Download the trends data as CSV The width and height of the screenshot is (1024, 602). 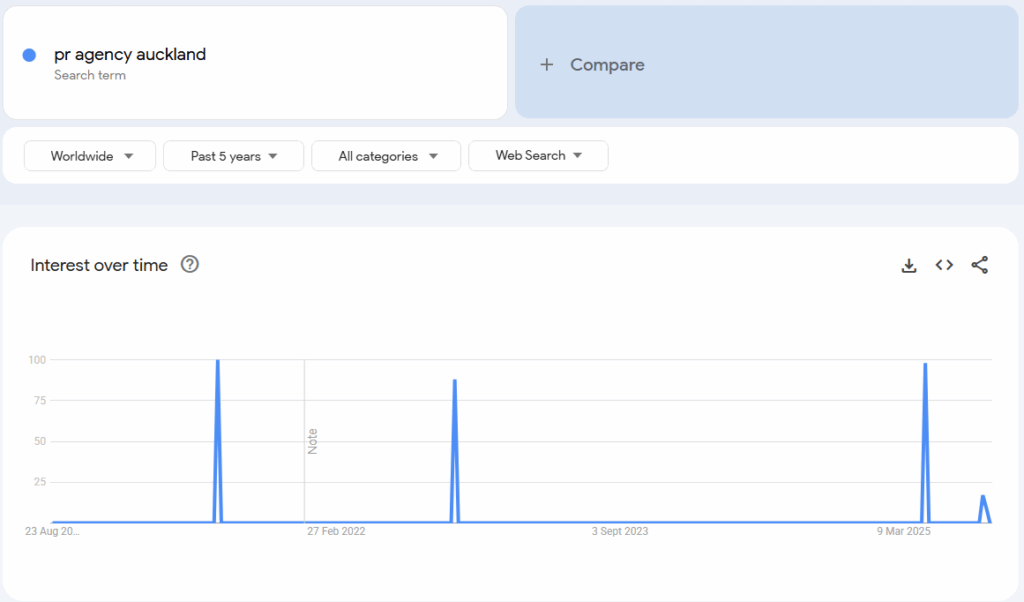(909, 265)
